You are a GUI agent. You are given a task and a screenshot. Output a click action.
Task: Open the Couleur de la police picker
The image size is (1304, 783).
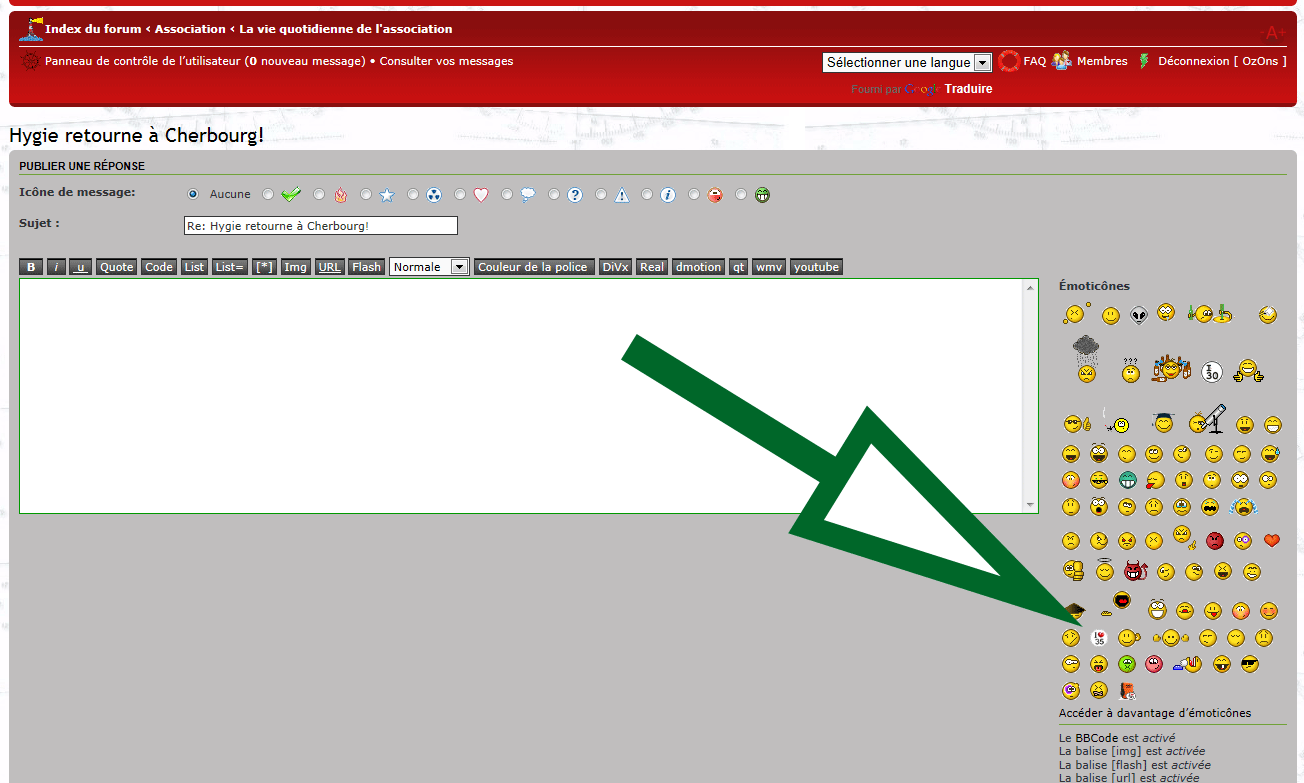click(x=533, y=267)
